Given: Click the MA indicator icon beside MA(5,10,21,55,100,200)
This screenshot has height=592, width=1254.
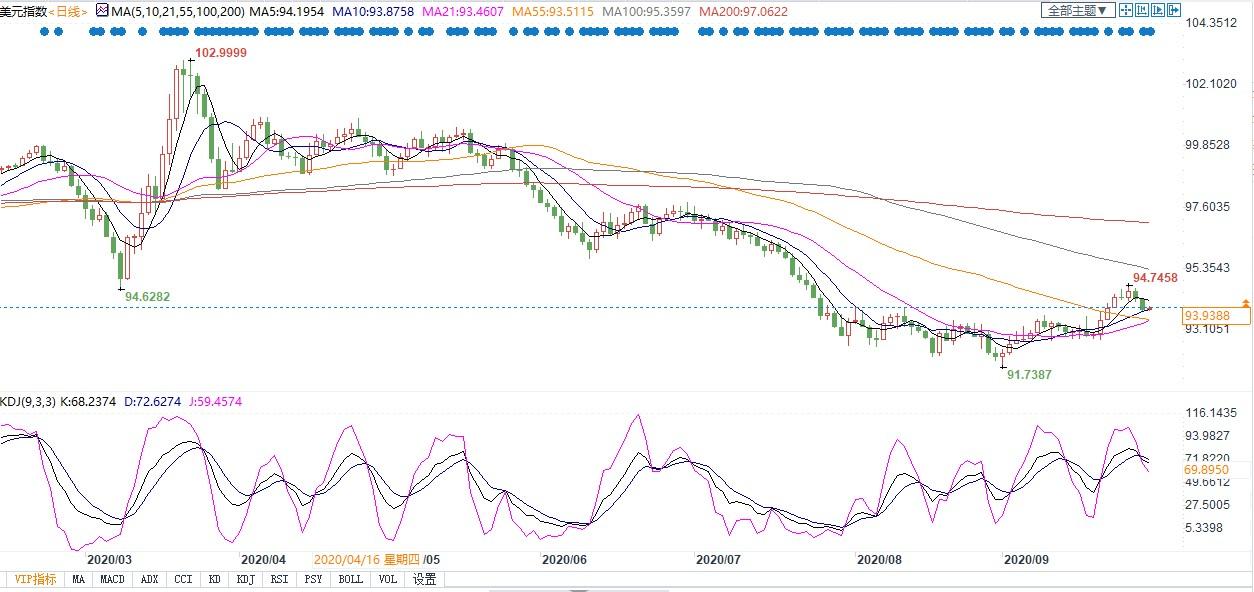Looking at the screenshot, I should point(101,11).
